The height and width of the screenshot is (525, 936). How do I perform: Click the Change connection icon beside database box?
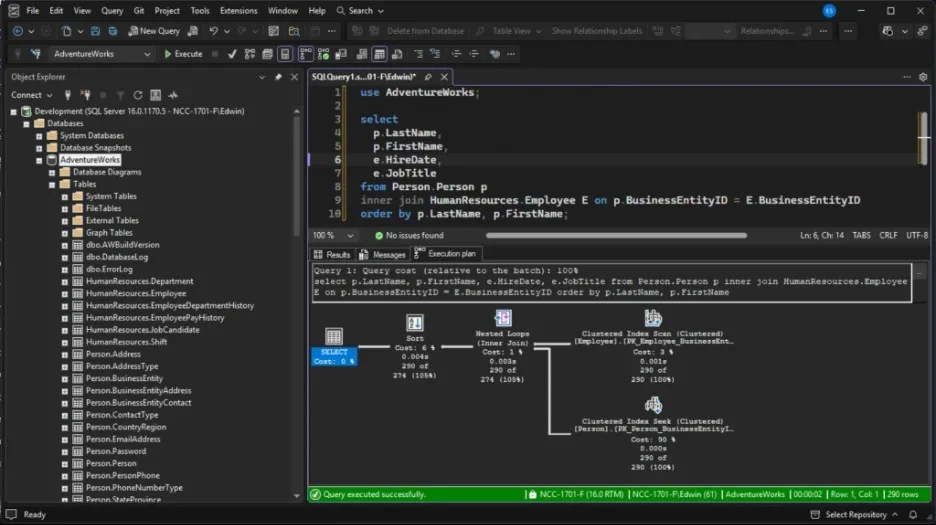click(x=35, y=54)
